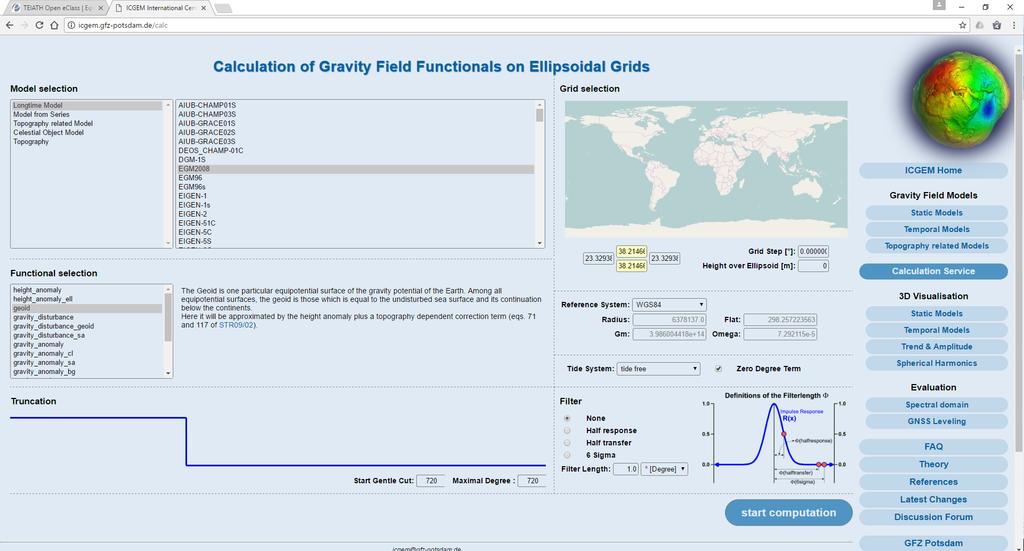Click start computation button
Screen dimensions: 1024x551
[788, 512]
